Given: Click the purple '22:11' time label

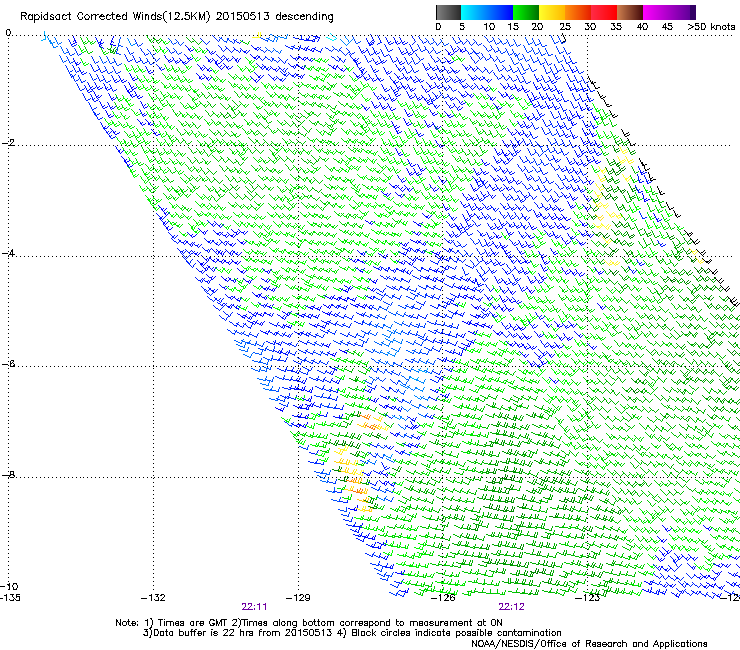Looking at the screenshot, I should click(254, 607).
